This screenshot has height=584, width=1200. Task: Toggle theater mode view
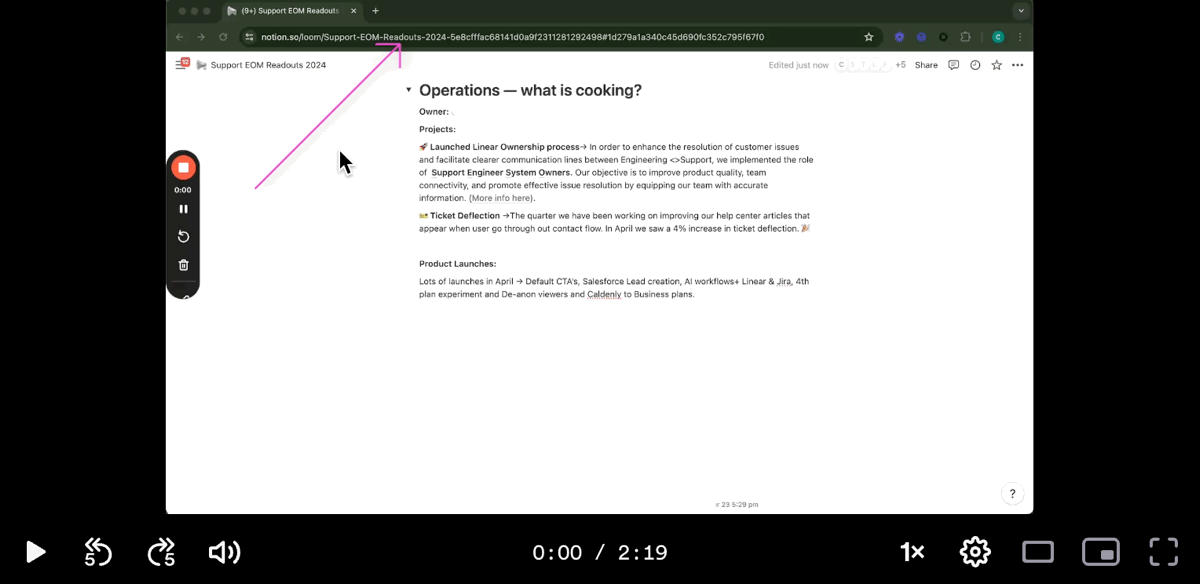tap(1038, 552)
